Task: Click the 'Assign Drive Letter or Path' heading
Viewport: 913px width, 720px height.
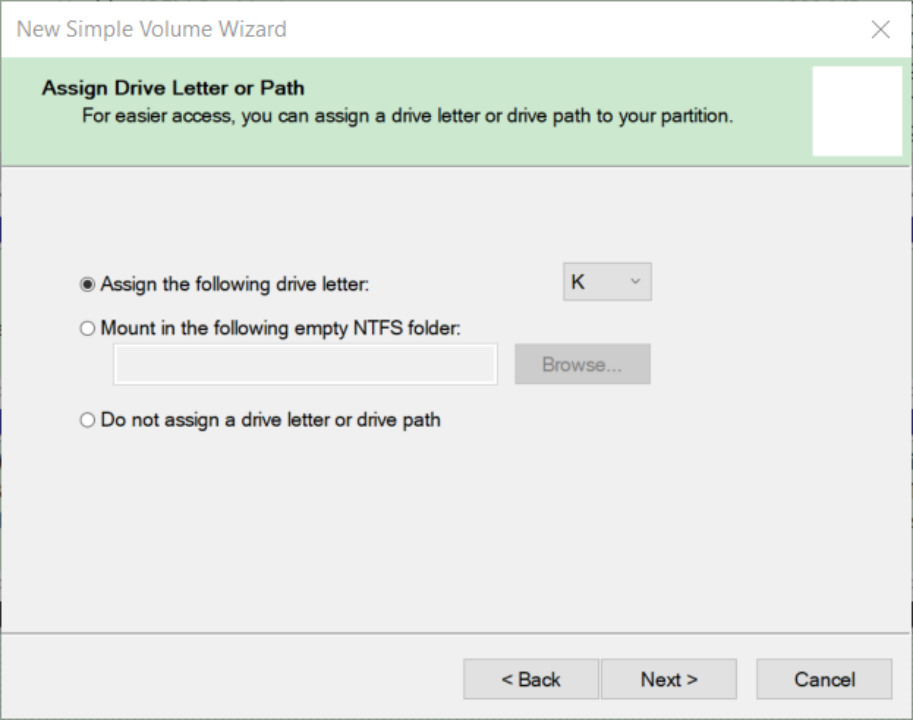Action: click(173, 88)
